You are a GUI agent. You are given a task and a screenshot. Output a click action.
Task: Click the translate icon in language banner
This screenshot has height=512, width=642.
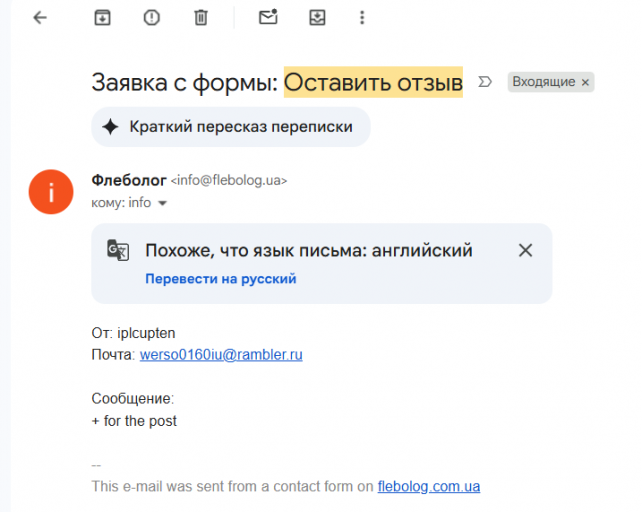point(118,251)
